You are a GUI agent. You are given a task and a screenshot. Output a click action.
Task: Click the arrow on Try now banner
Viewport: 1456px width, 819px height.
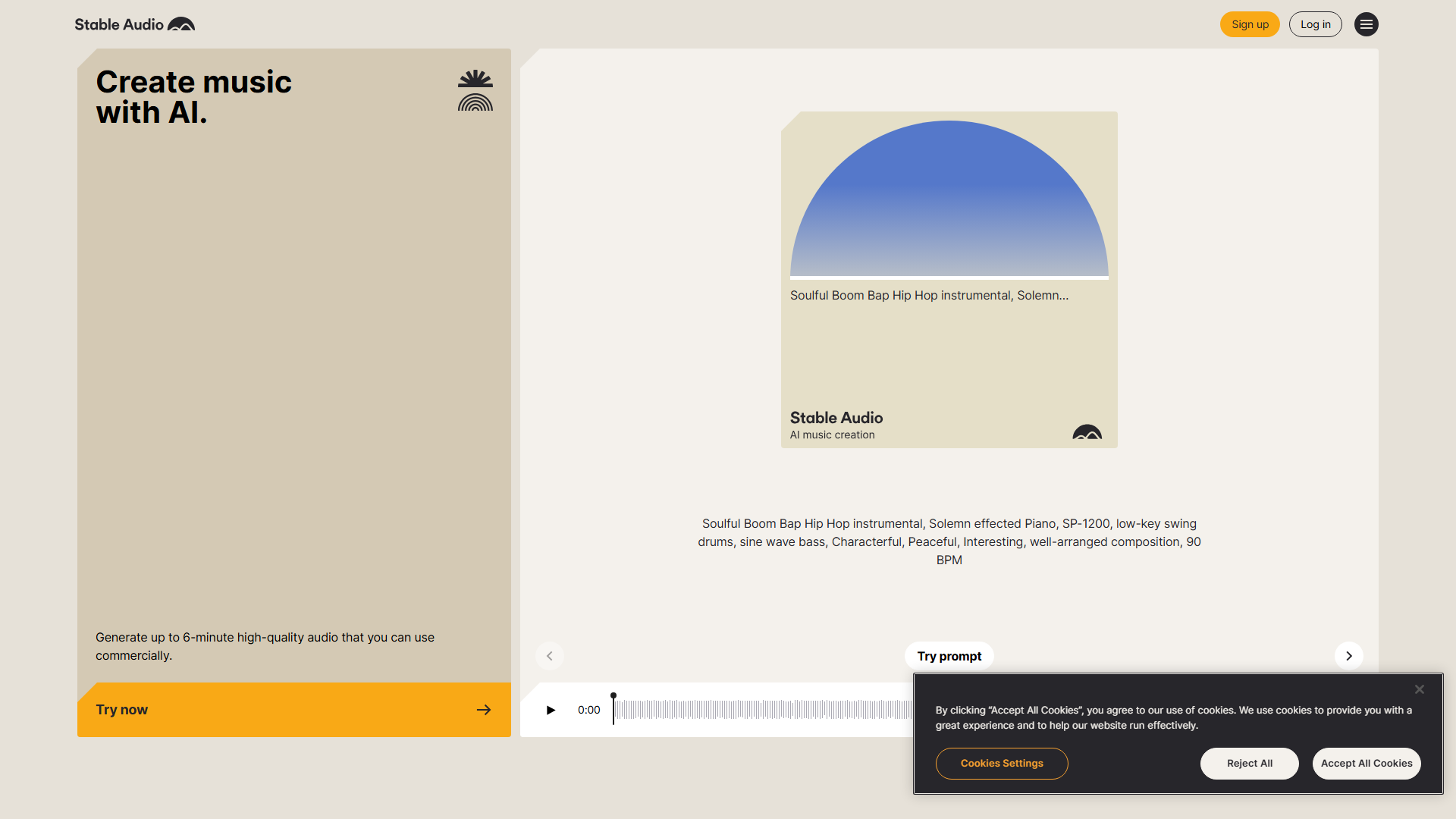pos(484,710)
